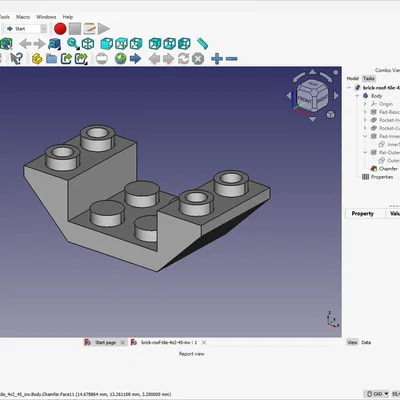Image resolution: width=400 pixels, height=400 pixels.
Task: Set isometric view with wireframe cube icon
Action: pyautogui.click(x=88, y=44)
